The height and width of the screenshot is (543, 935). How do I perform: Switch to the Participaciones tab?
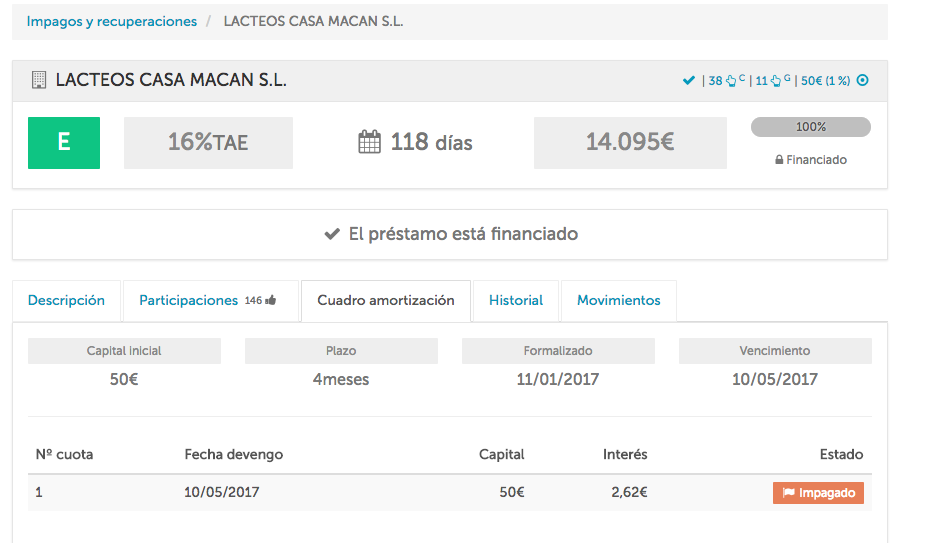[189, 300]
